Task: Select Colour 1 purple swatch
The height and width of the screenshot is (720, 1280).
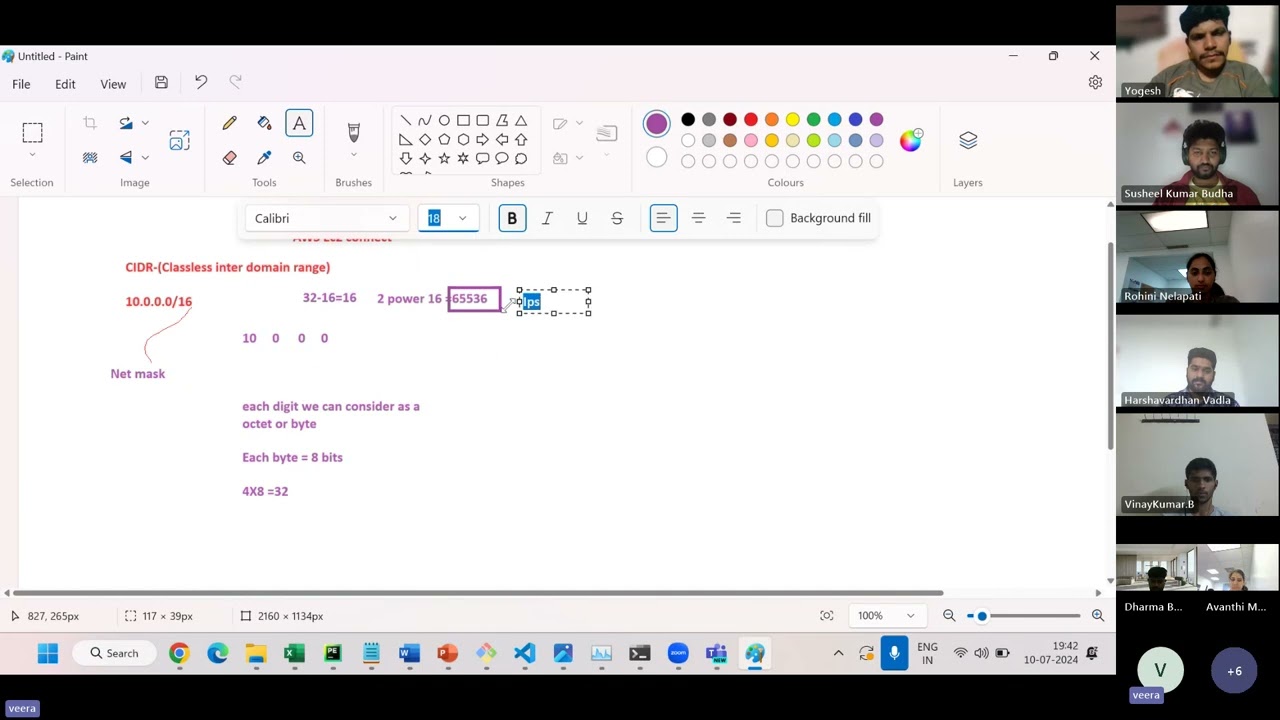Action: click(x=656, y=123)
